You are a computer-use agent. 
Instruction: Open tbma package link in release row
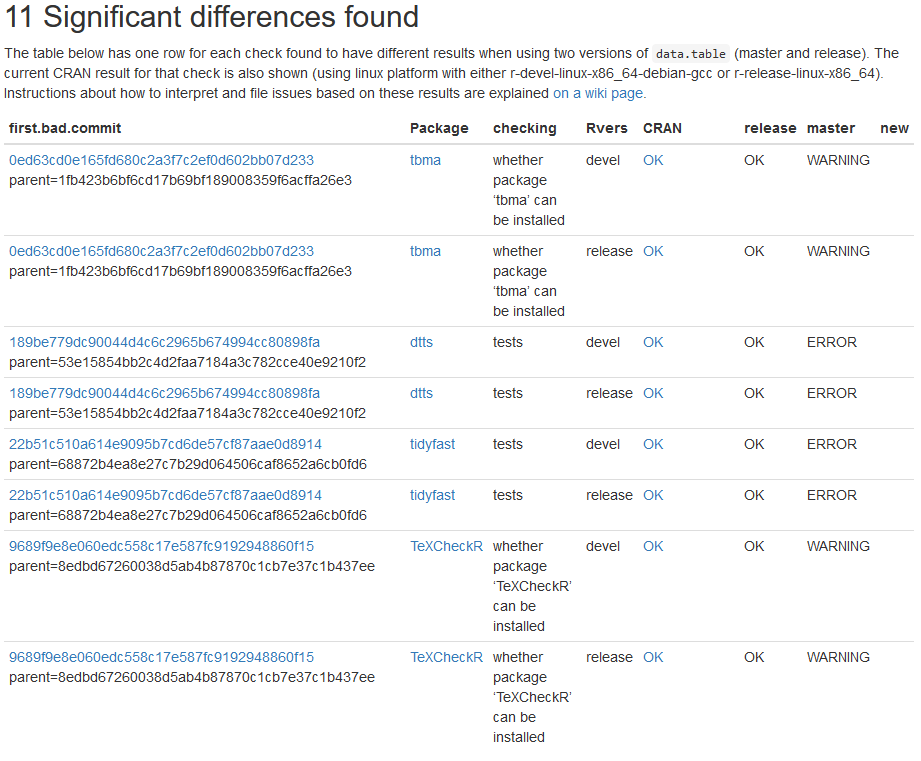click(x=425, y=251)
